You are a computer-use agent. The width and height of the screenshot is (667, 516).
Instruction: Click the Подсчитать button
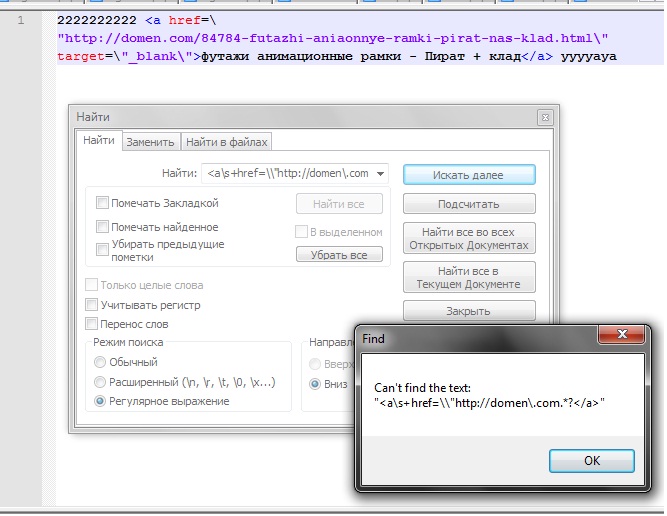click(469, 204)
